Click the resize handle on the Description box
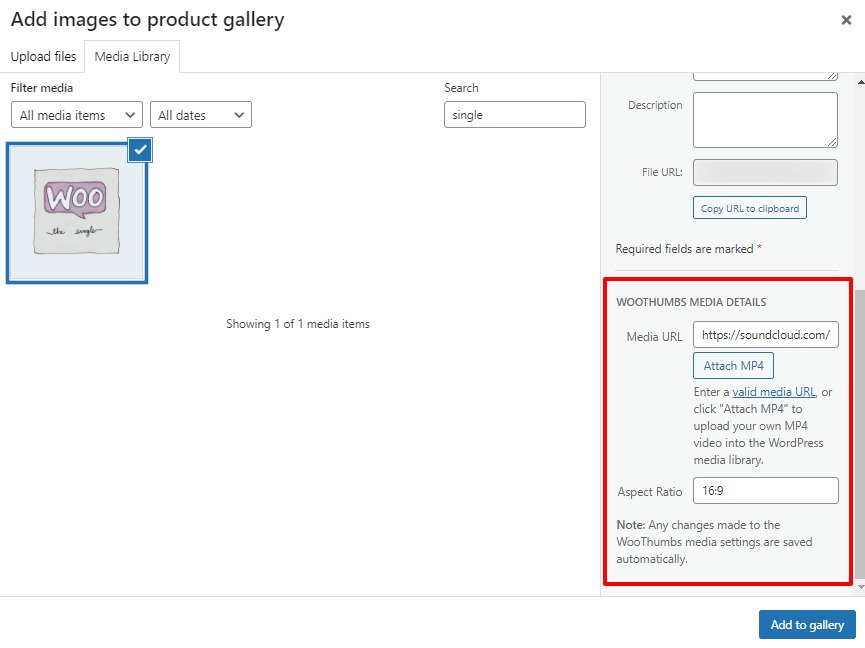865x648 pixels. (x=833, y=143)
